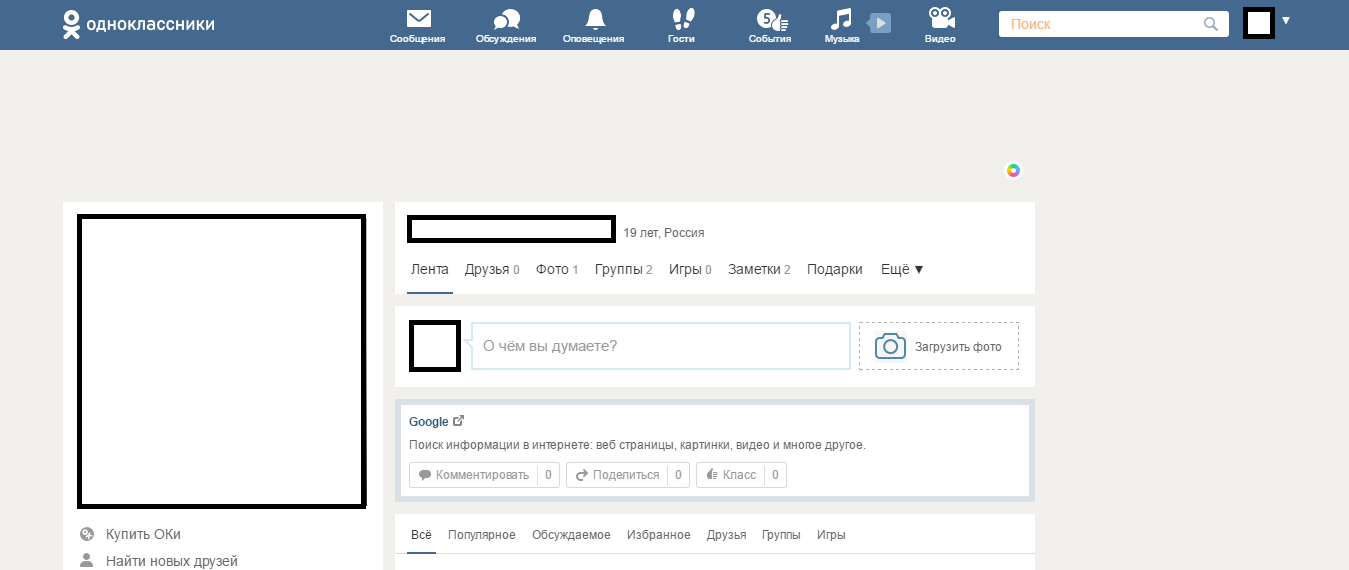Click the person icon beside Найти новых друзей
The height and width of the screenshot is (570, 1349).
87,561
